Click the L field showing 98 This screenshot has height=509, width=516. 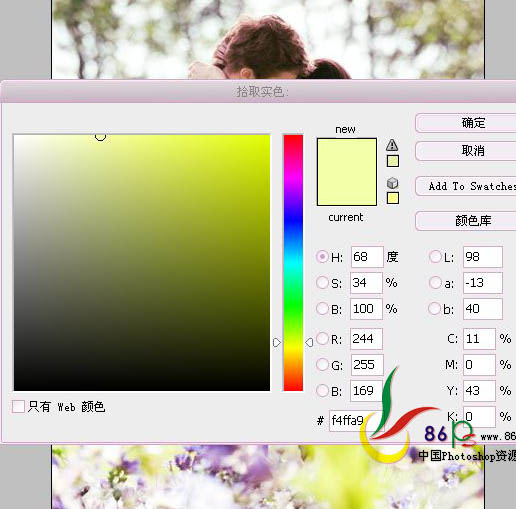click(483, 257)
